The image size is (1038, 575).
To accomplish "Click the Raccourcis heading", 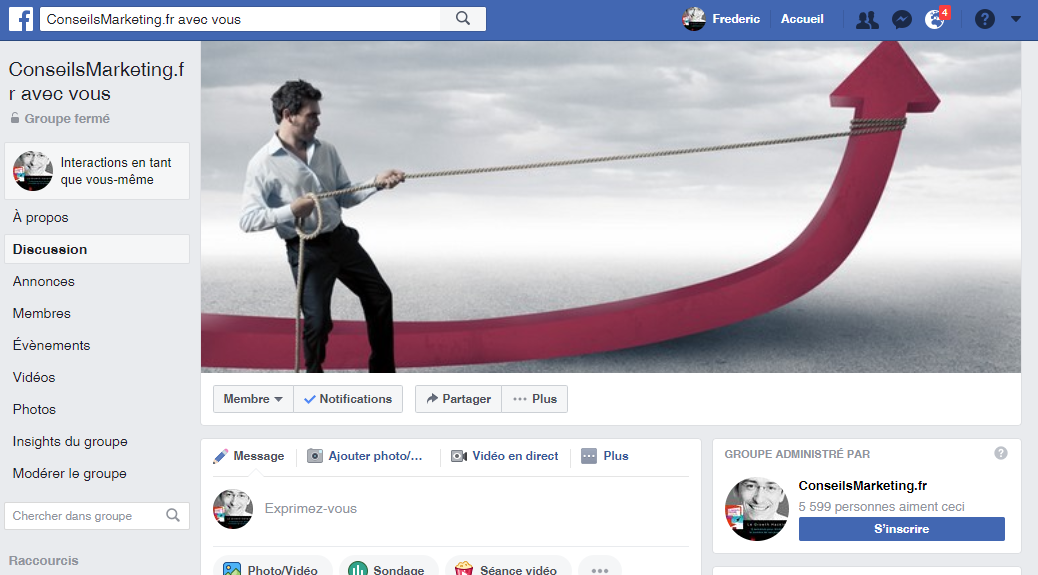I will click(x=44, y=560).
